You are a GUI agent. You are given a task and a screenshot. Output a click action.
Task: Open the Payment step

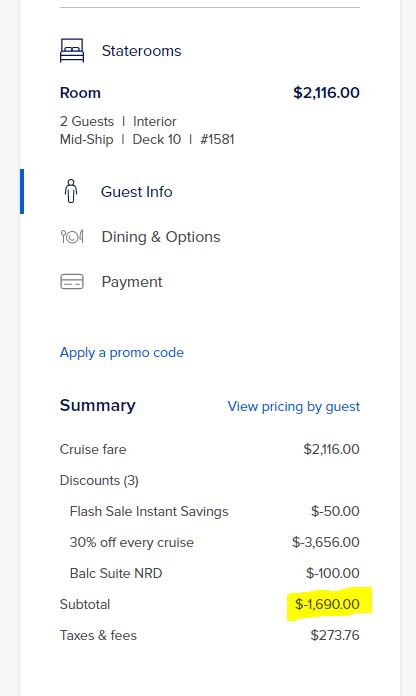[132, 282]
